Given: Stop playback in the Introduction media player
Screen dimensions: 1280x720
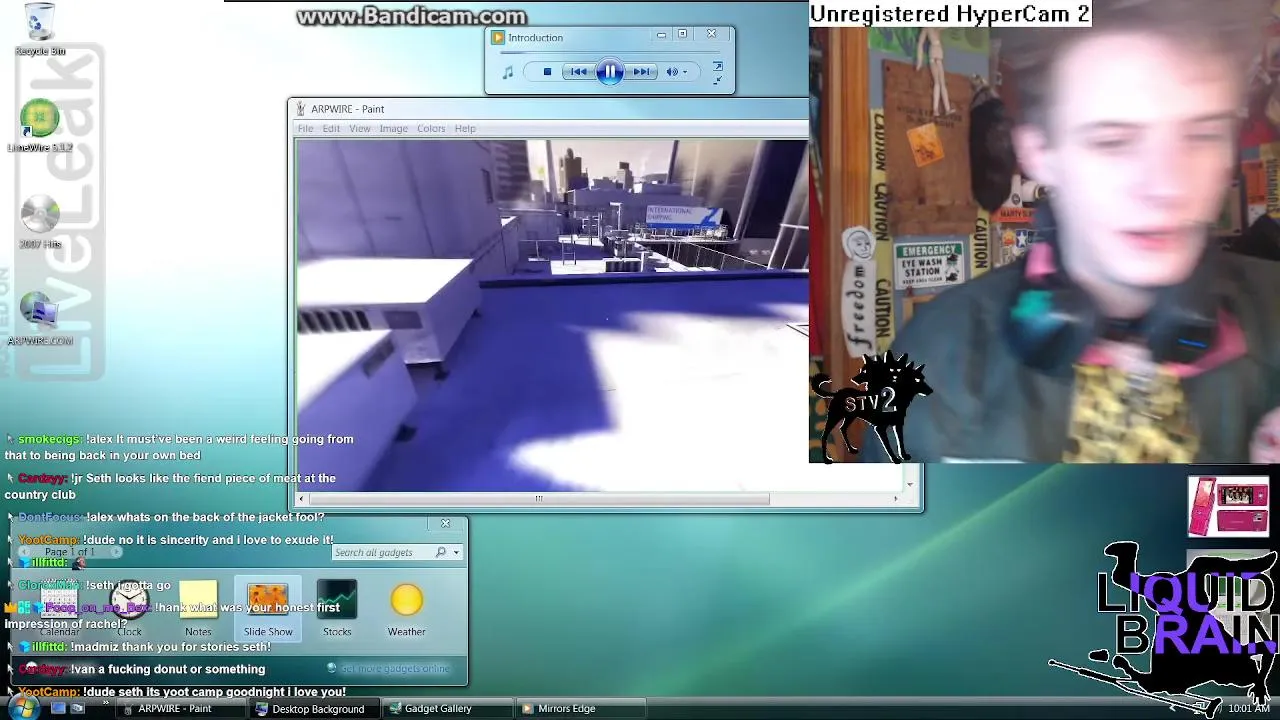Looking at the screenshot, I should (547, 72).
